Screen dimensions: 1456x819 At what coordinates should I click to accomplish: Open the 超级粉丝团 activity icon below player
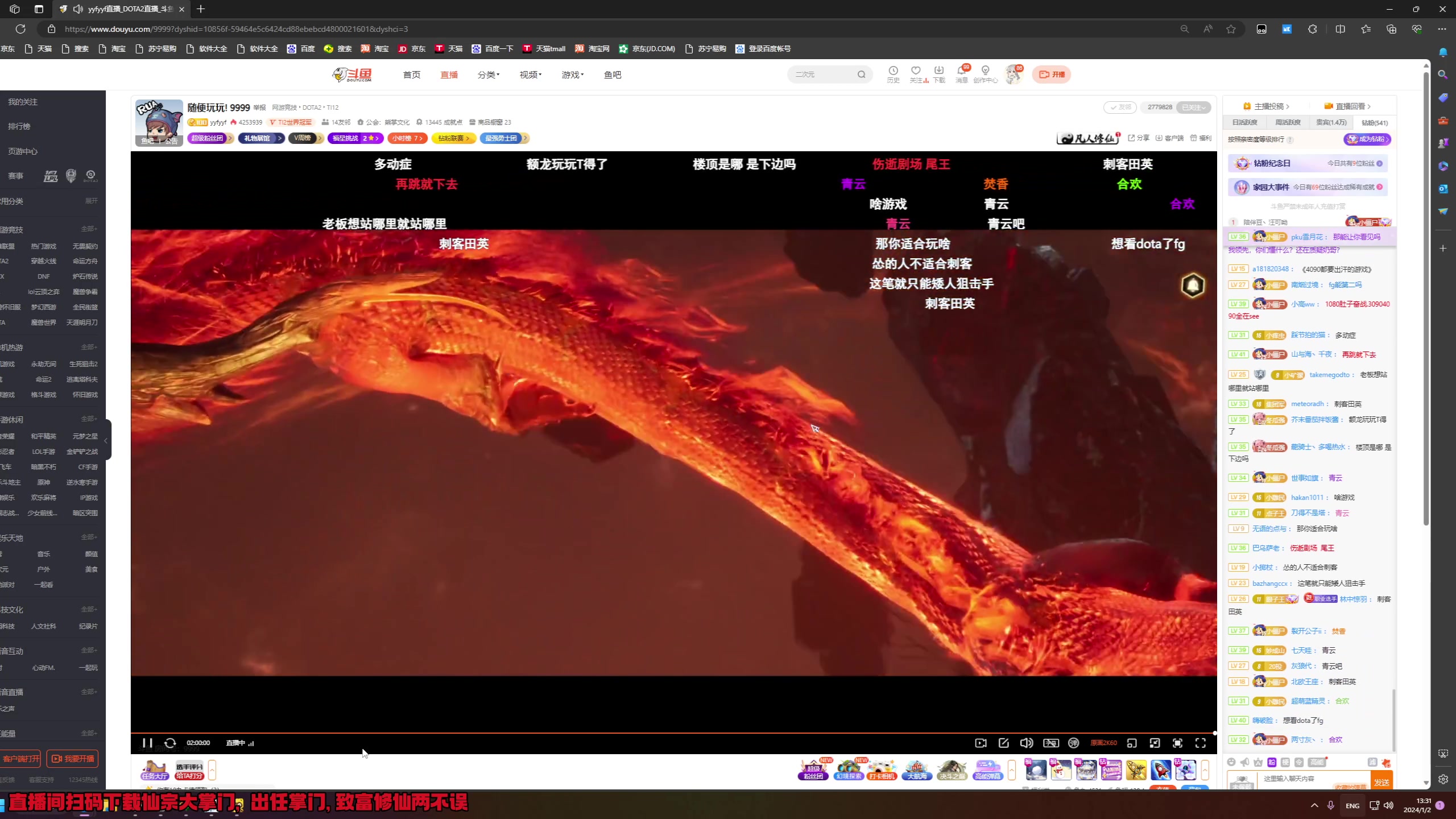click(x=814, y=770)
